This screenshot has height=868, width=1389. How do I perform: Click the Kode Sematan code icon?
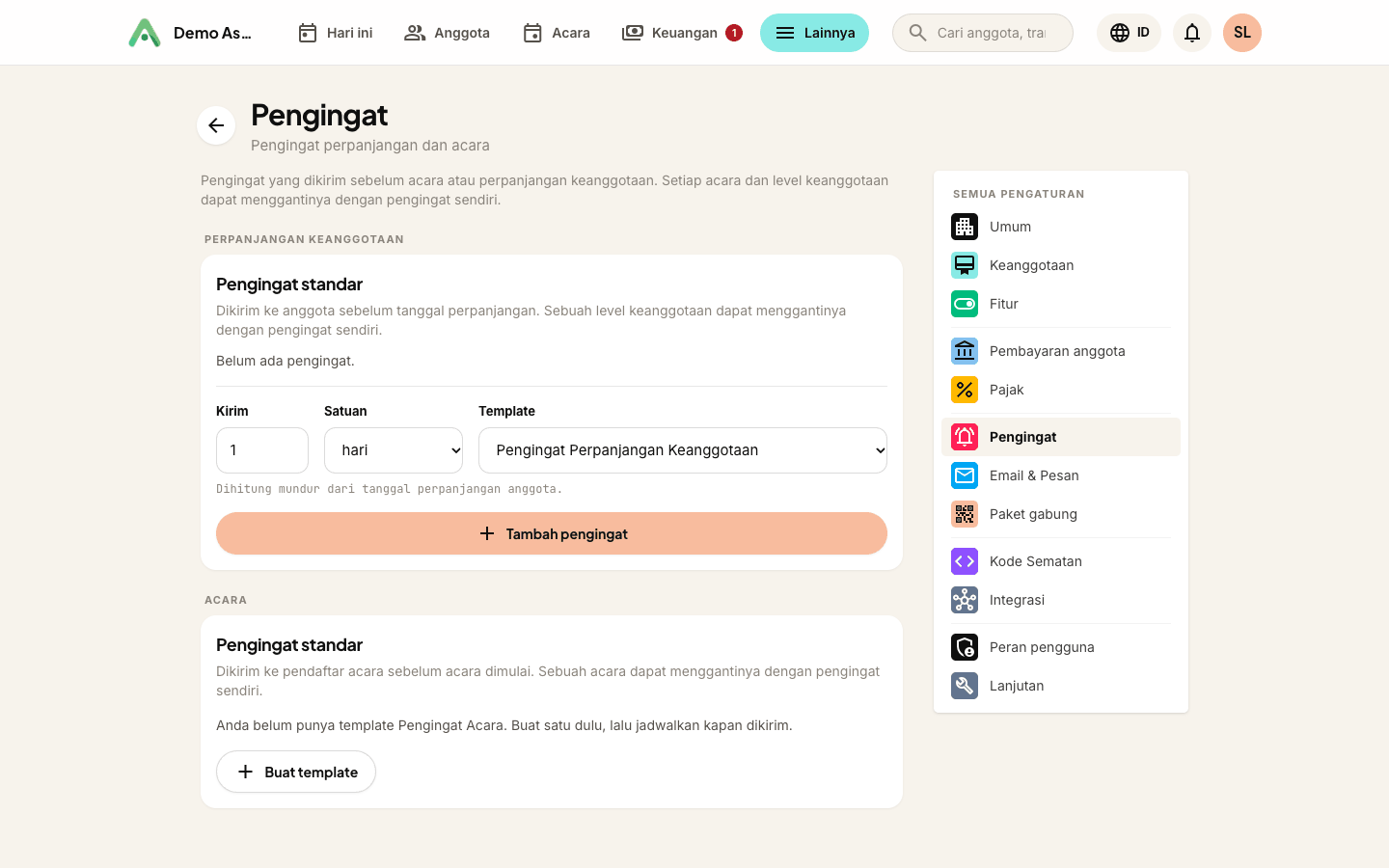point(965,561)
